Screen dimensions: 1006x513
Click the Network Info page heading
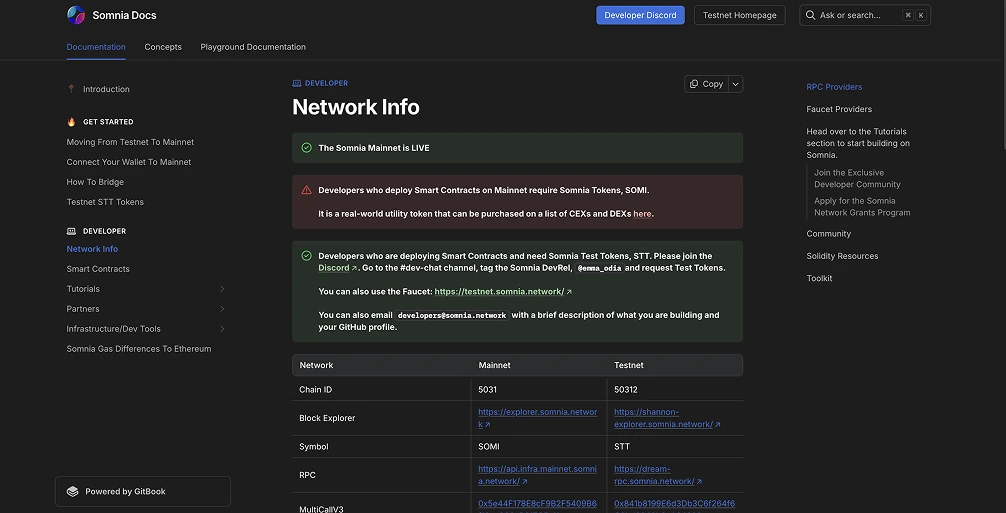(355, 107)
